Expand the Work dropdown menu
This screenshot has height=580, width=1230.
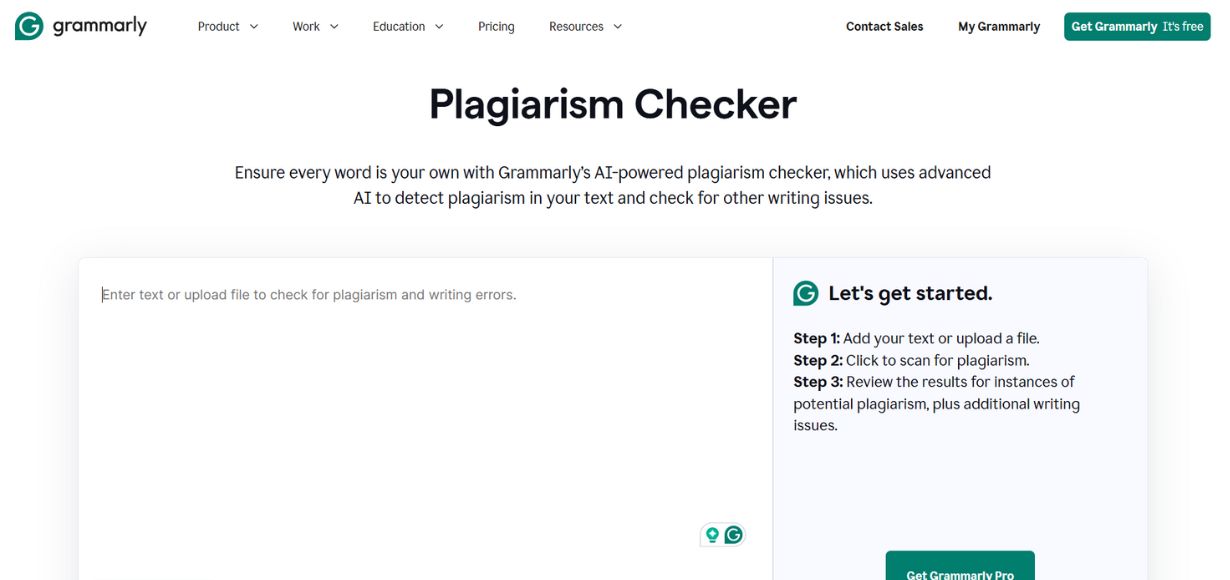[306, 26]
